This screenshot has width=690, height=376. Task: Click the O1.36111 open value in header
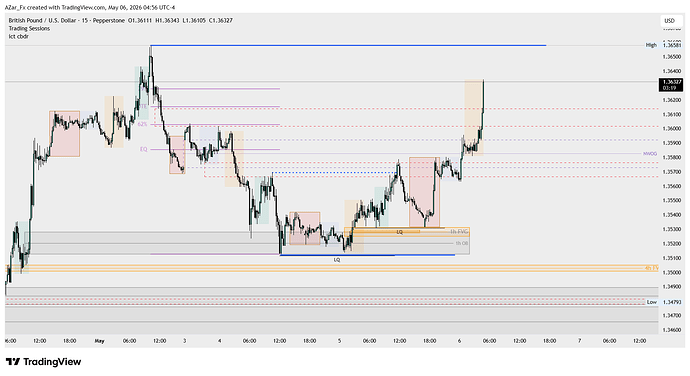pos(140,20)
